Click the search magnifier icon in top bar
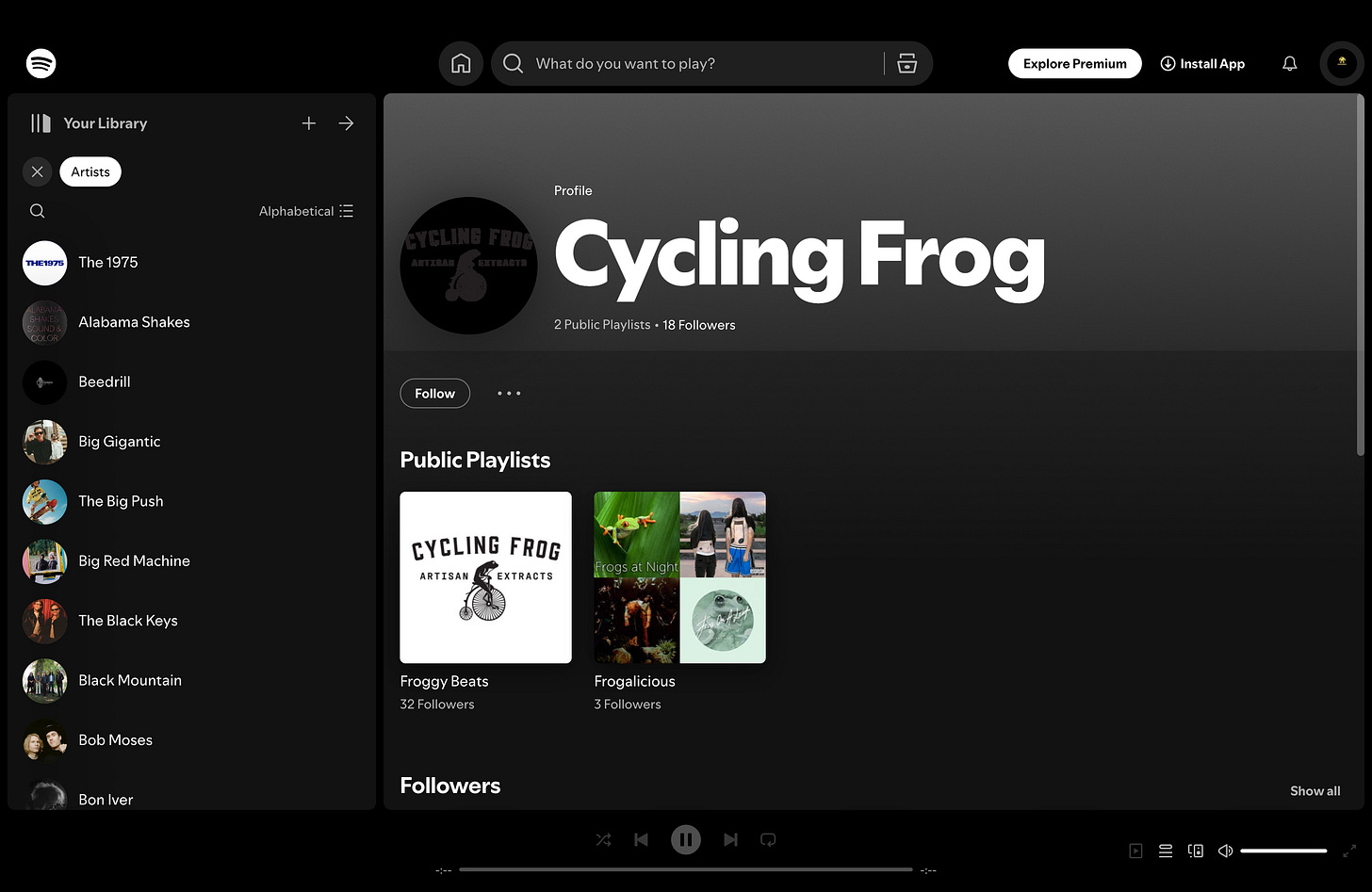 (x=513, y=63)
